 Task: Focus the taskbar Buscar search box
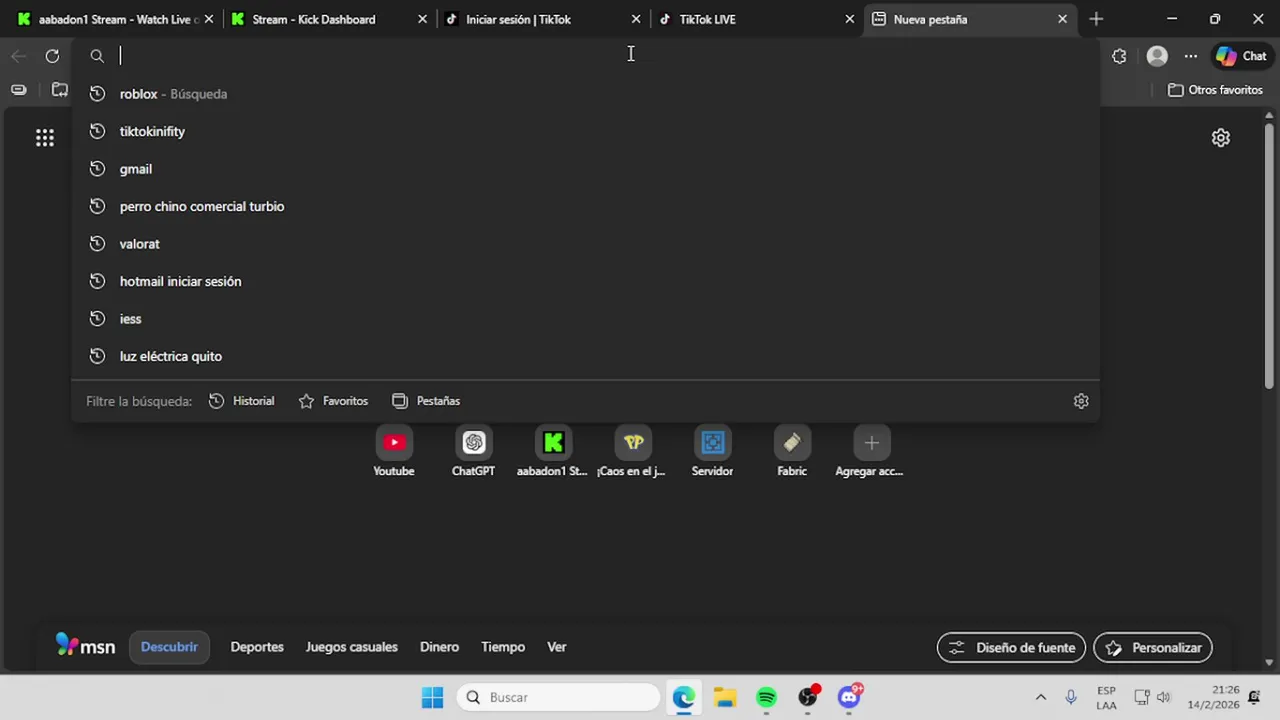tap(560, 697)
